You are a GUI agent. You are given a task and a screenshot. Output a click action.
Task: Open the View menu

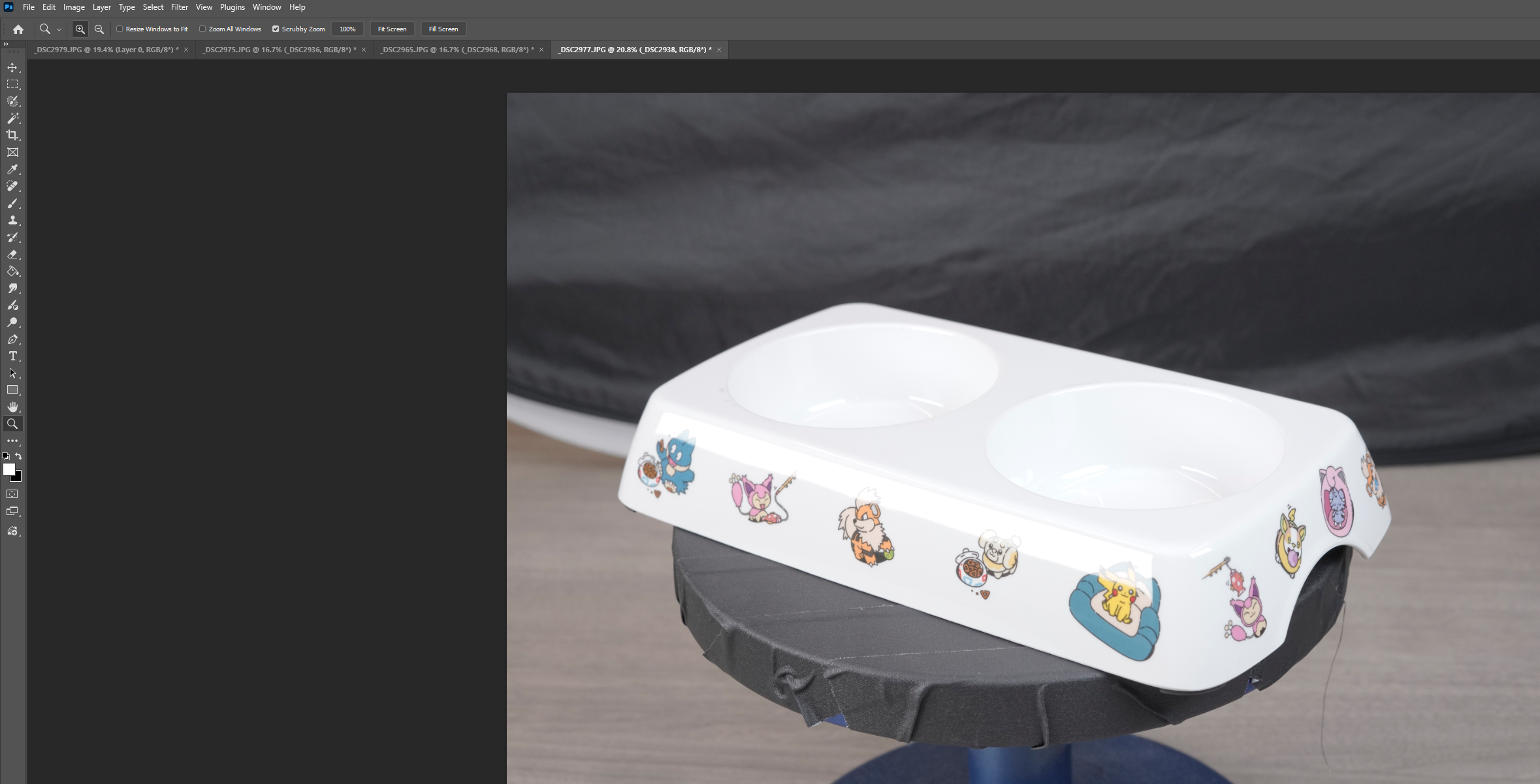(x=204, y=7)
